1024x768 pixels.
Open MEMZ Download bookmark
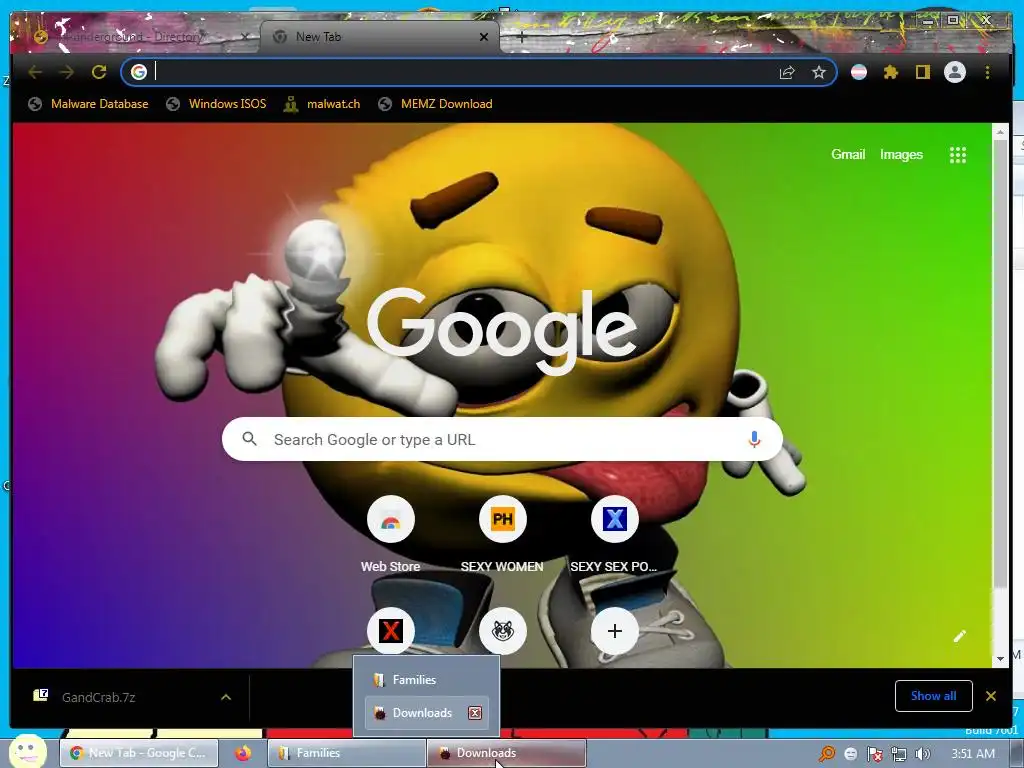tap(435, 104)
